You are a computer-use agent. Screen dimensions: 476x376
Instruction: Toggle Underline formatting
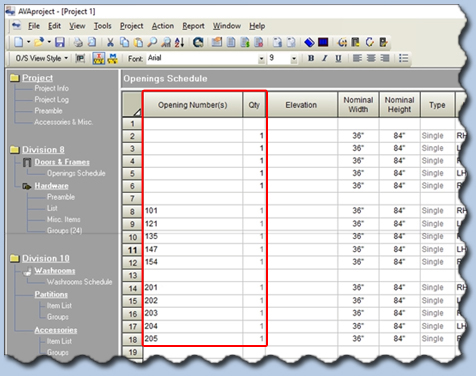coord(338,58)
